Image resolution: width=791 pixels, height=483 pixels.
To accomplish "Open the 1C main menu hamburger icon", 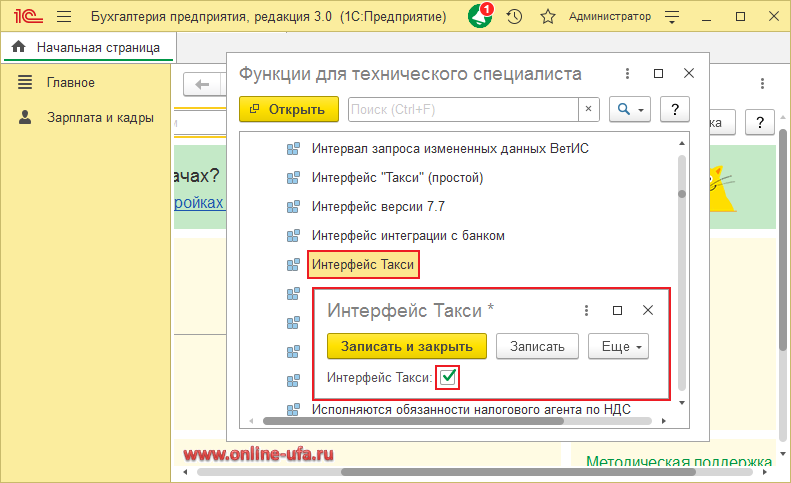I will [x=64, y=17].
